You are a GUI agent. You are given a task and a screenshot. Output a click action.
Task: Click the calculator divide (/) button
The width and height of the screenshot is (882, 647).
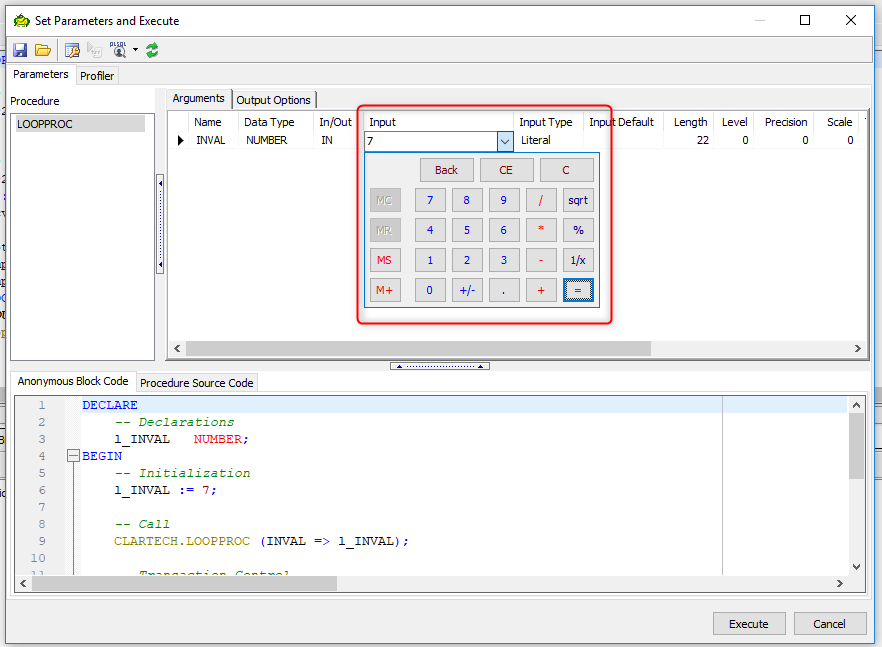[x=541, y=200]
